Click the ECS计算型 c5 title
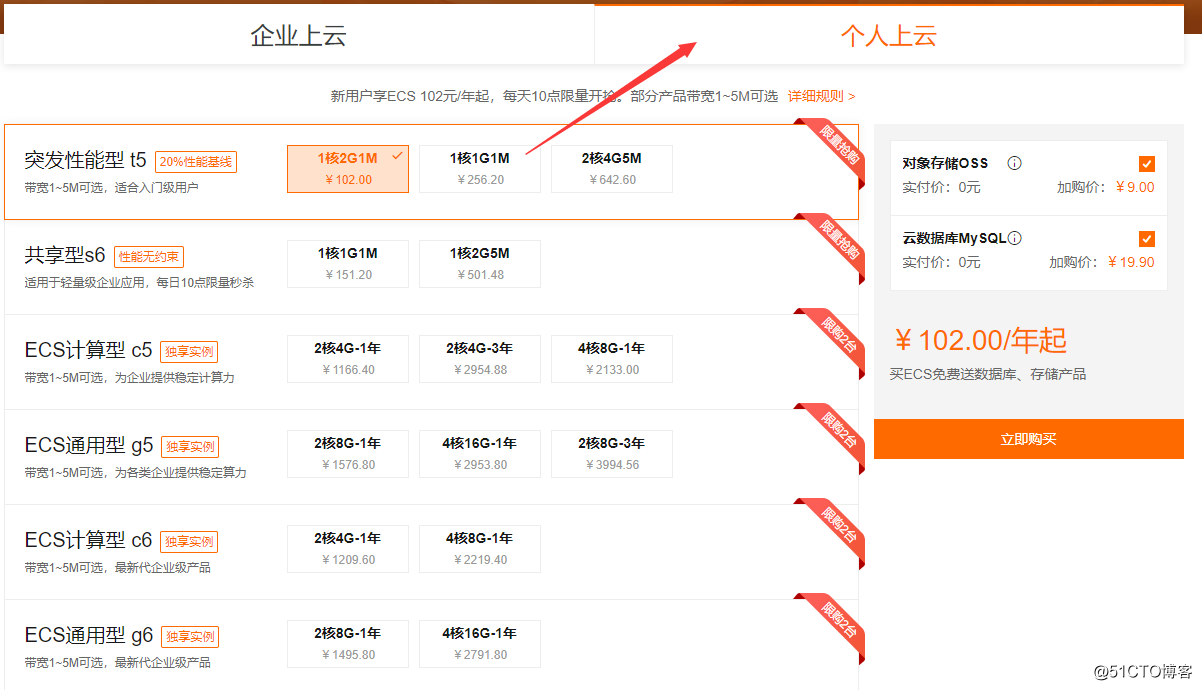The width and height of the screenshot is (1202, 690). tap(88, 350)
